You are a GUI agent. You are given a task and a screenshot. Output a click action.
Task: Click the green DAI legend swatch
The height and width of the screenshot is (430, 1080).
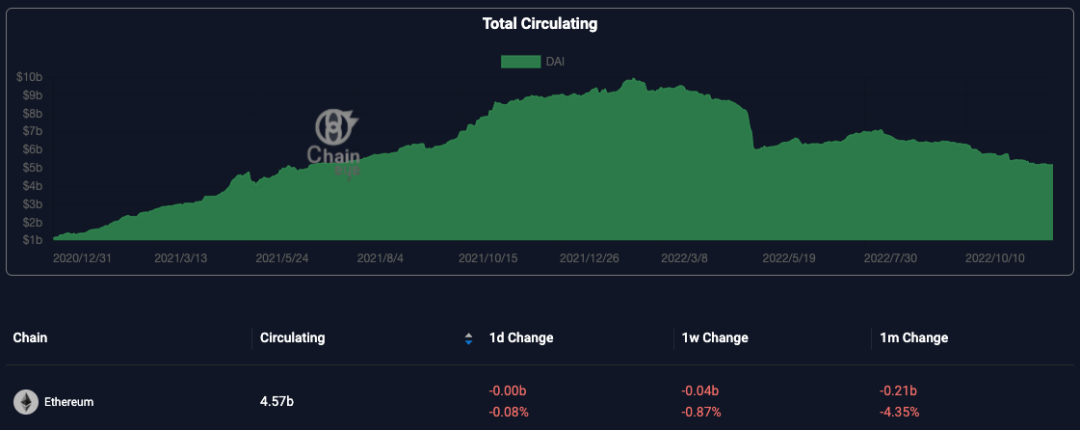pos(519,62)
